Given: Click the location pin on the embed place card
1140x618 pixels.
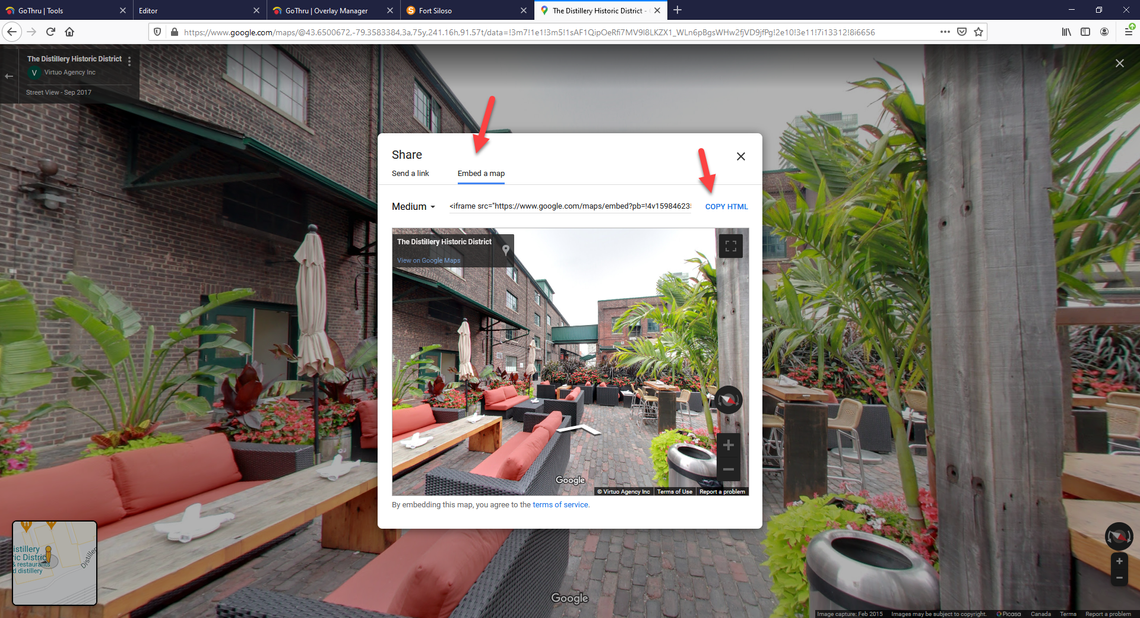Looking at the screenshot, I should point(506,250).
